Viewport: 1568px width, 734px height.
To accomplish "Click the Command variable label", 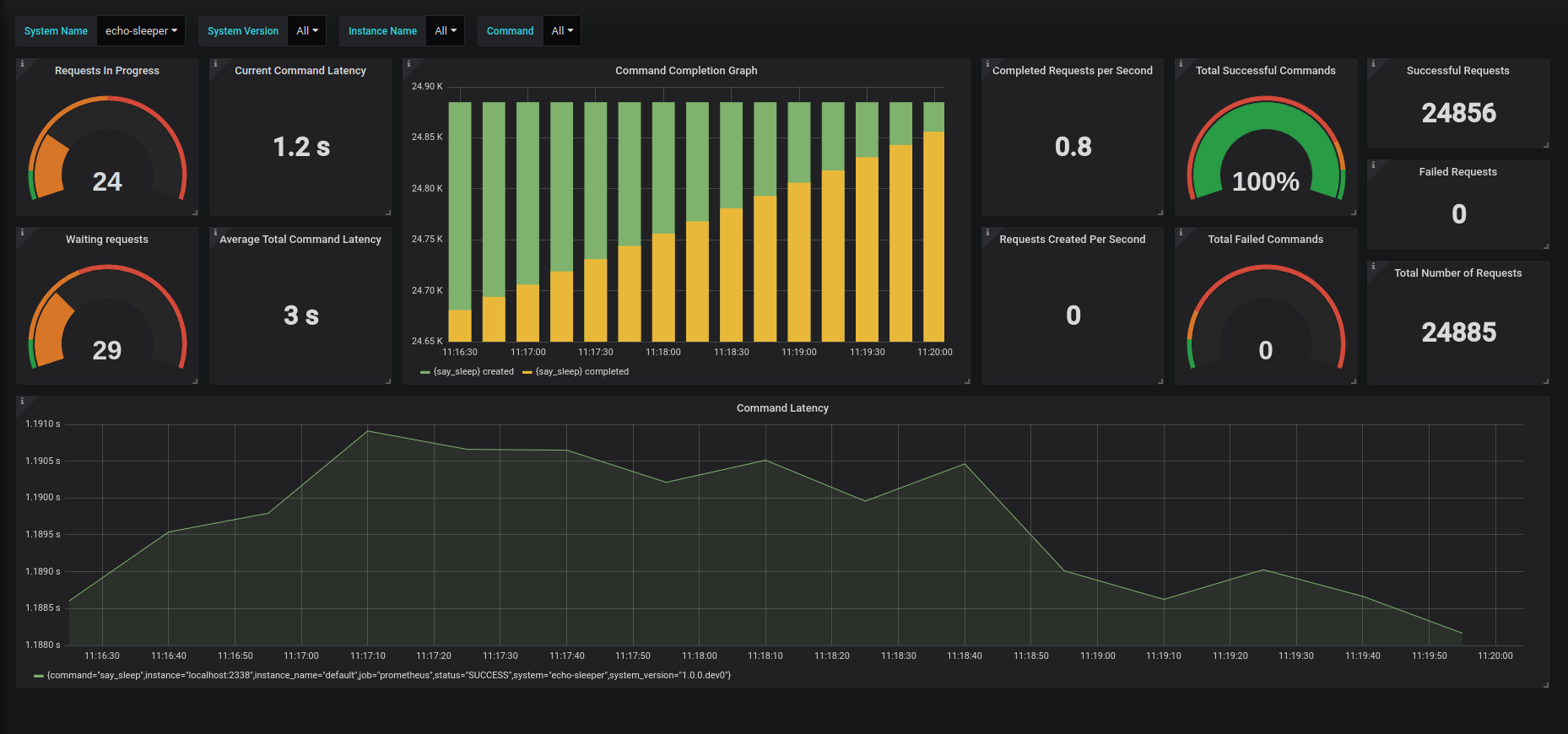I will (510, 31).
